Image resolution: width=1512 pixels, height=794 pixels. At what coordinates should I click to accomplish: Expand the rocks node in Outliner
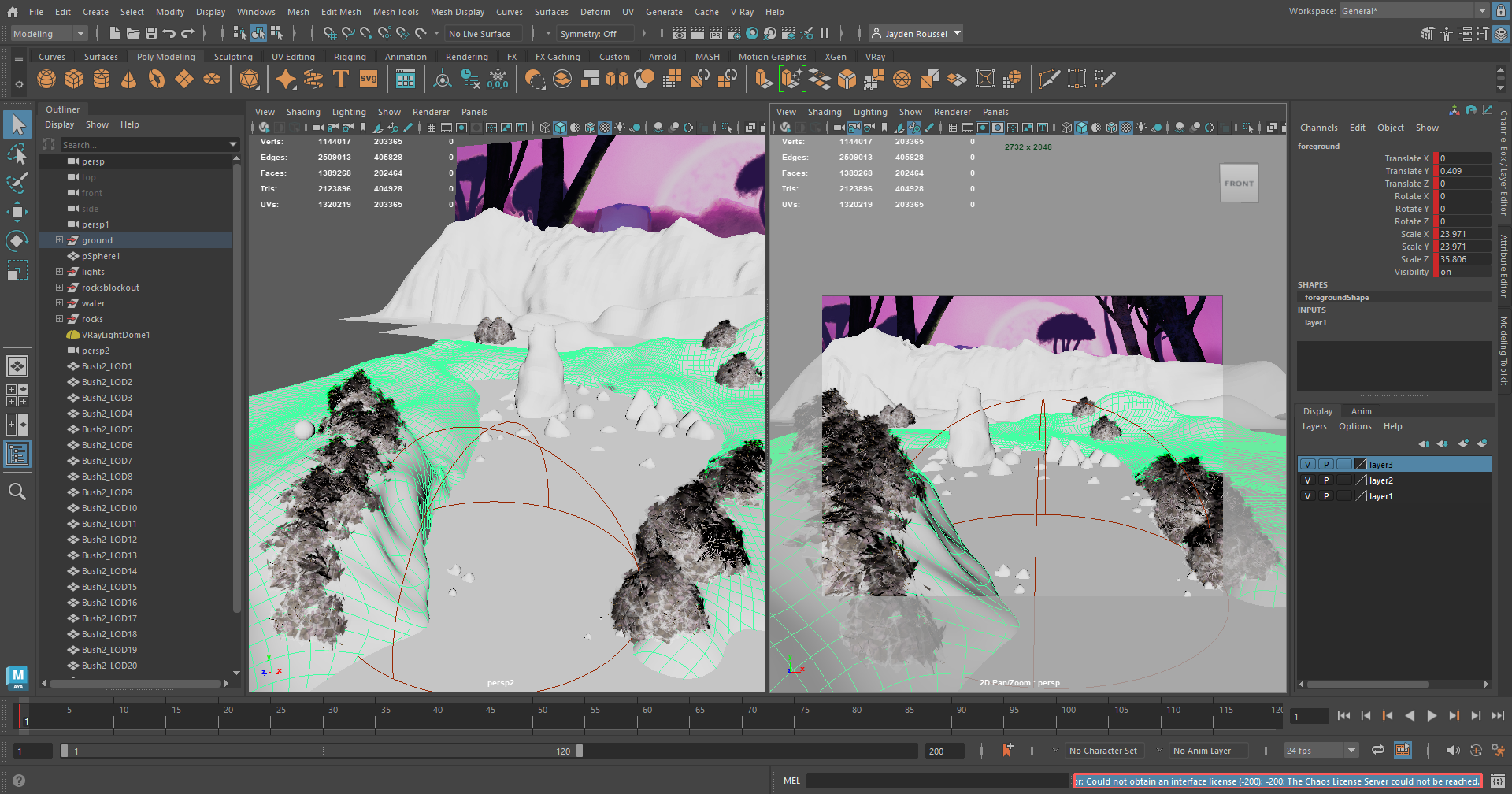59,319
